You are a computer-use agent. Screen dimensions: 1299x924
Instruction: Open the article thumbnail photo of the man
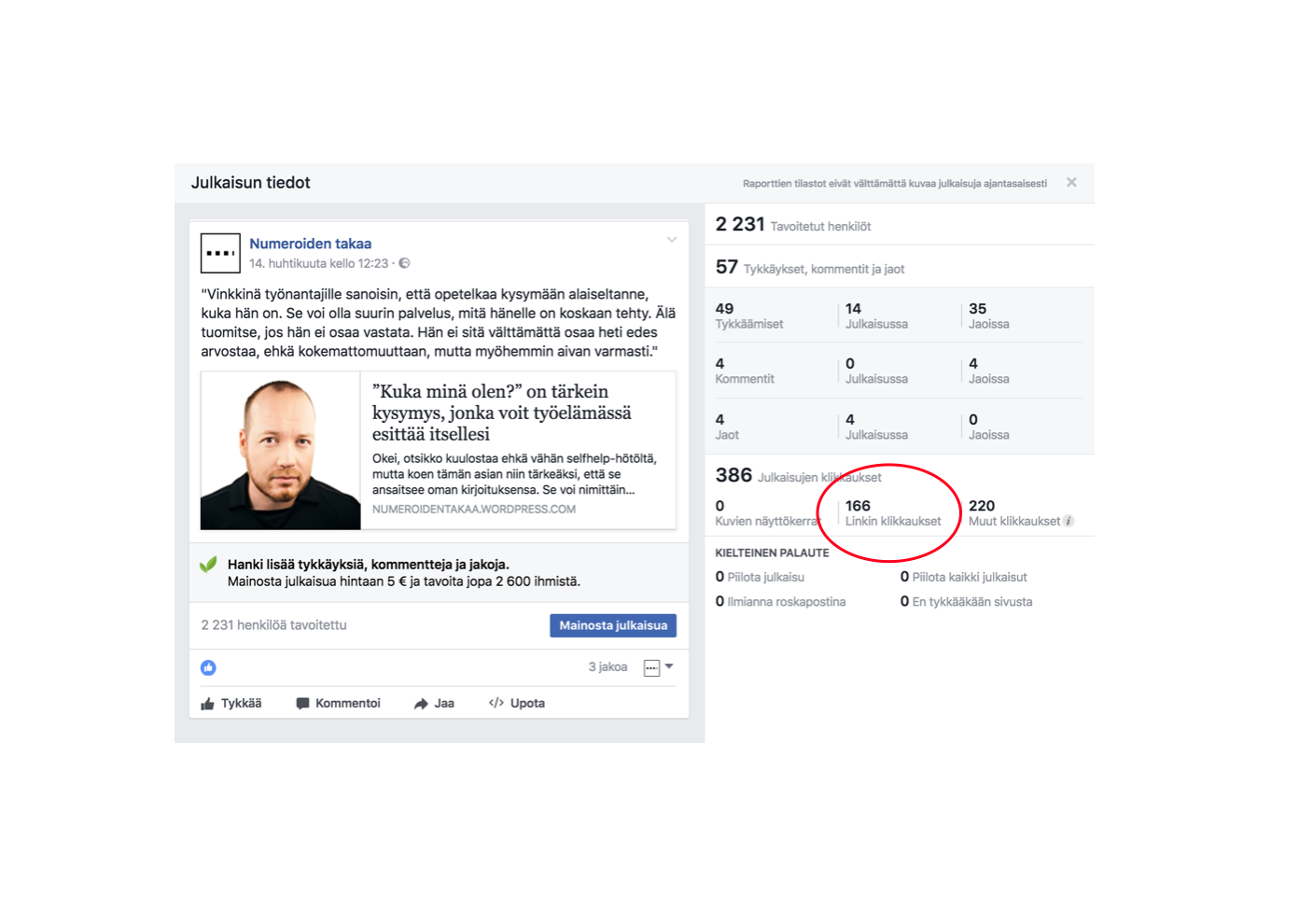coord(281,451)
